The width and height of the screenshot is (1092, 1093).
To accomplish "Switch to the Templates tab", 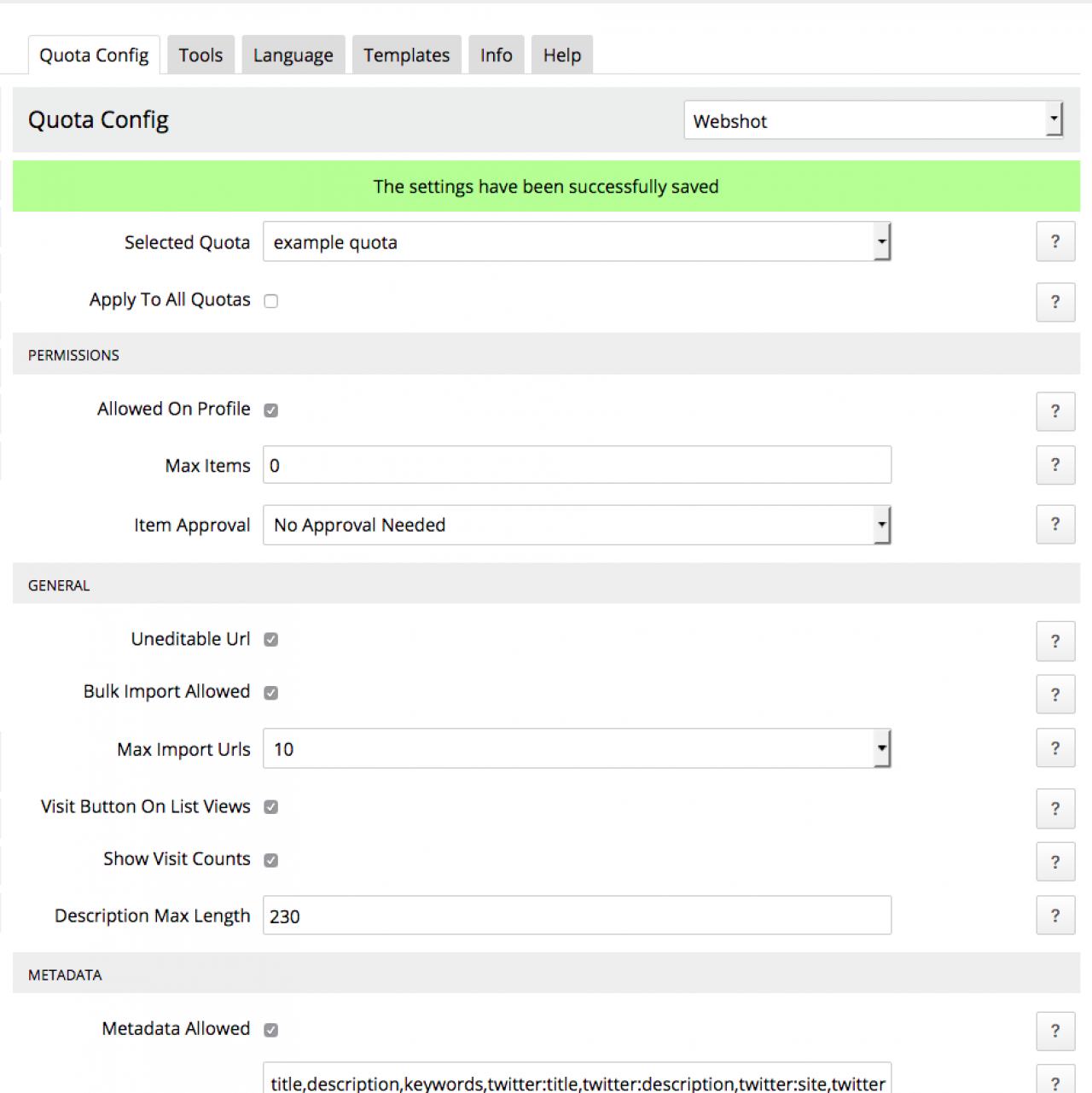I will point(406,55).
